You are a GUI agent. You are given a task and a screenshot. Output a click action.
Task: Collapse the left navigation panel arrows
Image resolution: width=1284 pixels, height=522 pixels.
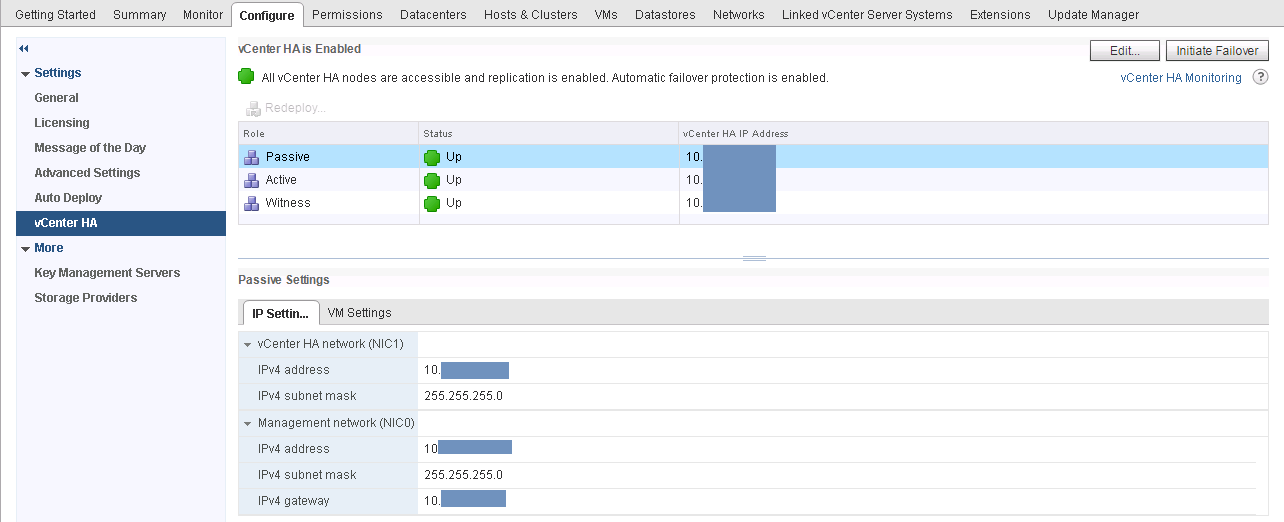pos(24,48)
